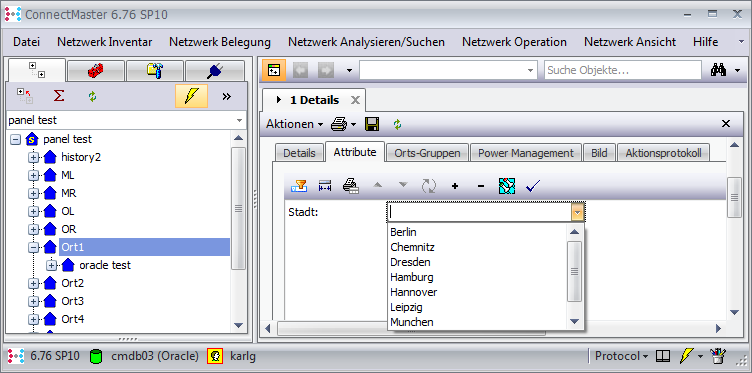Image resolution: width=752 pixels, height=373 pixels.
Task: Click the binoculars search icon
Action: (718, 70)
